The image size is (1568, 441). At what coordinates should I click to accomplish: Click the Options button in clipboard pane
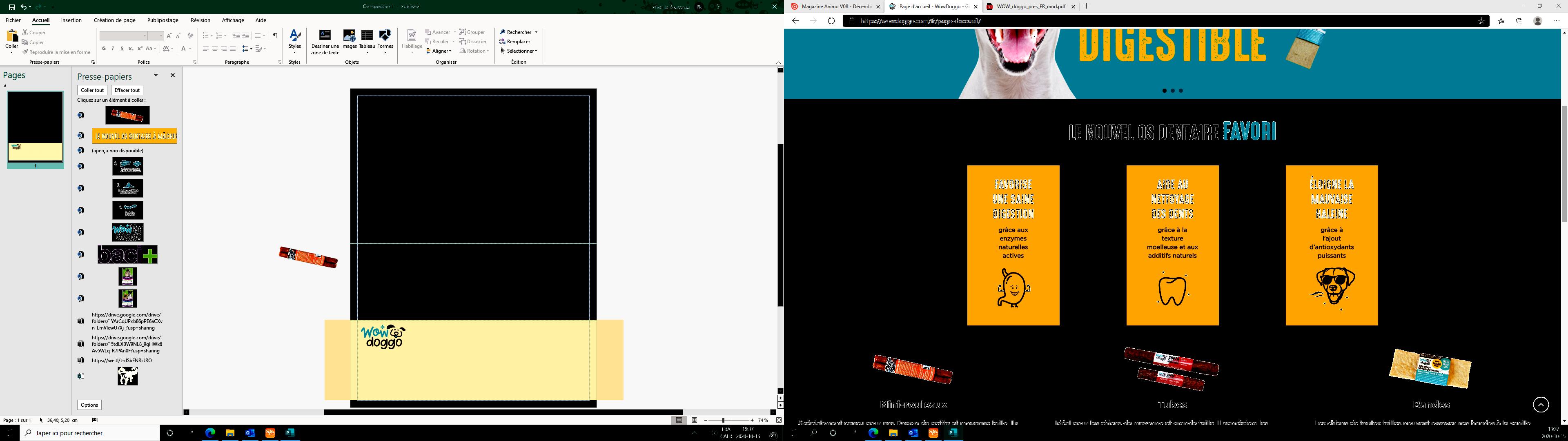(89, 405)
